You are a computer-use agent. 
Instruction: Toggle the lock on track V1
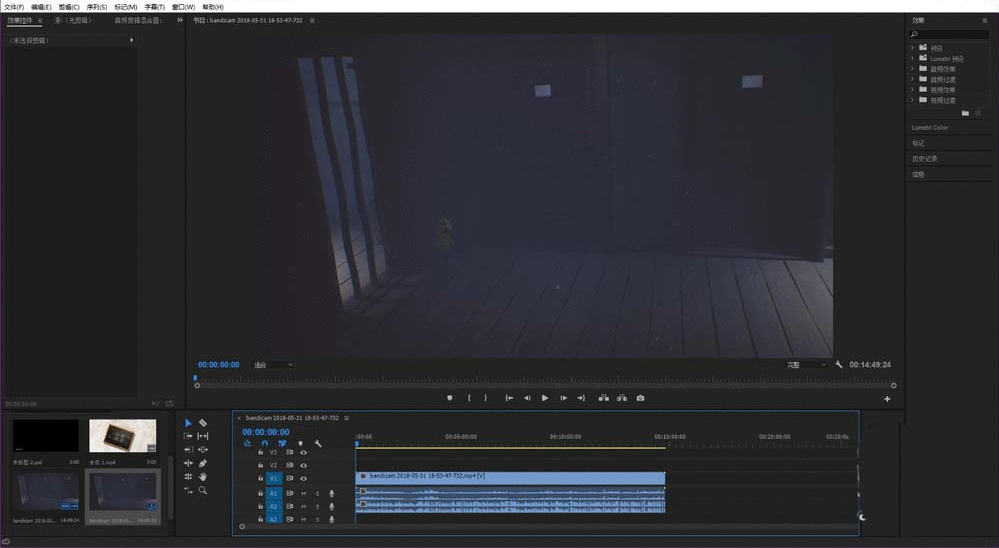coord(260,479)
